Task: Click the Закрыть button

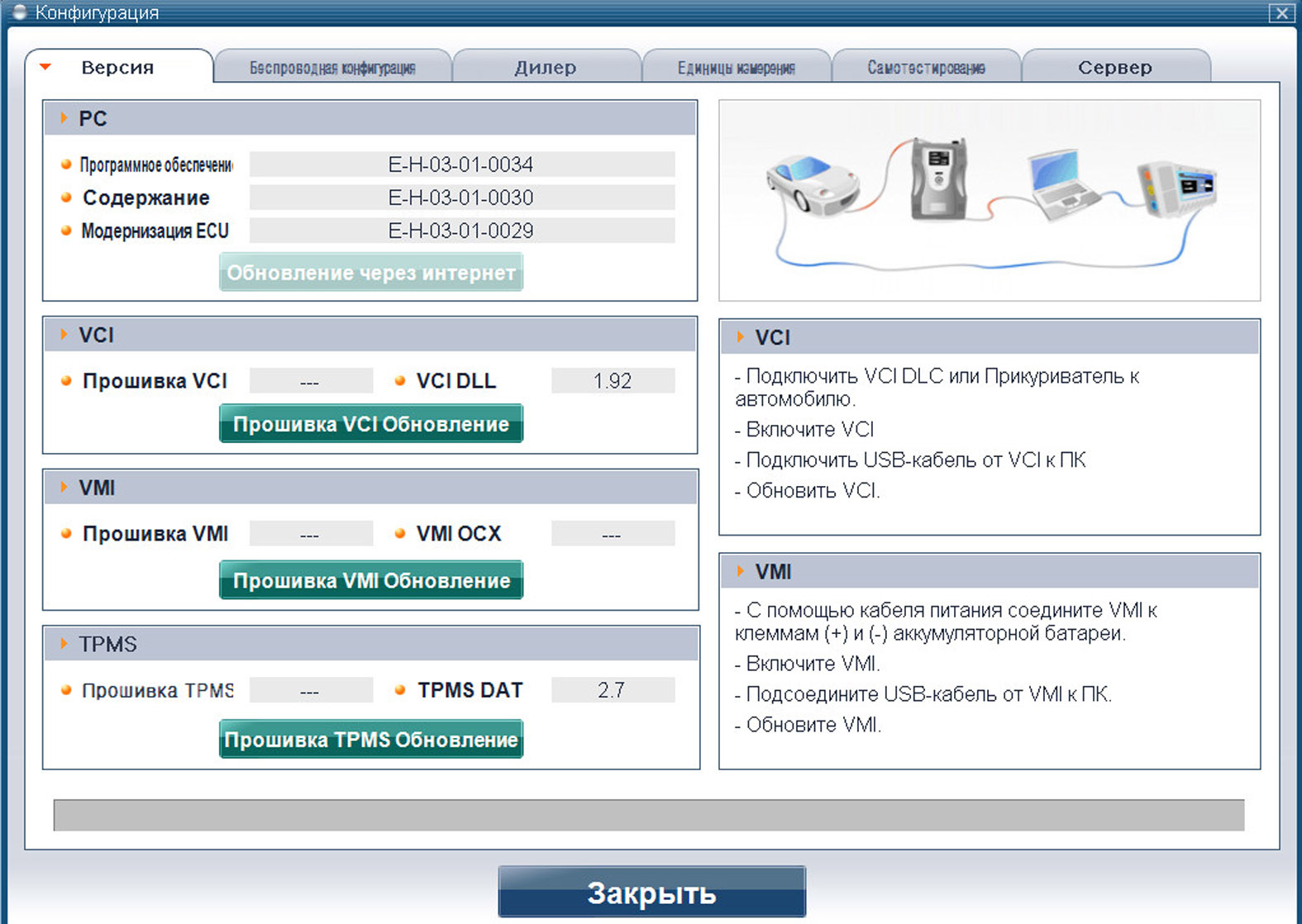Action: [651, 893]
